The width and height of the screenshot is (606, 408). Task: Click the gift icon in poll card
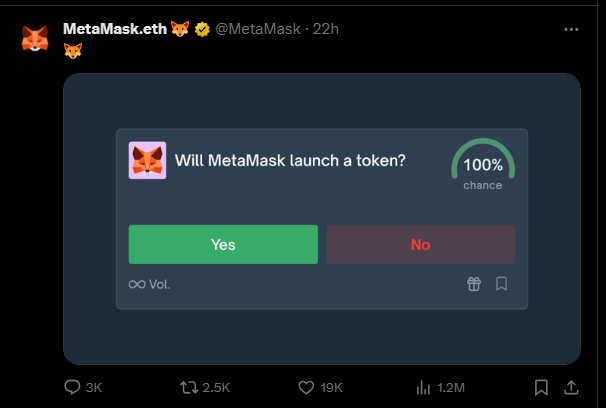(x=474, y=284)
